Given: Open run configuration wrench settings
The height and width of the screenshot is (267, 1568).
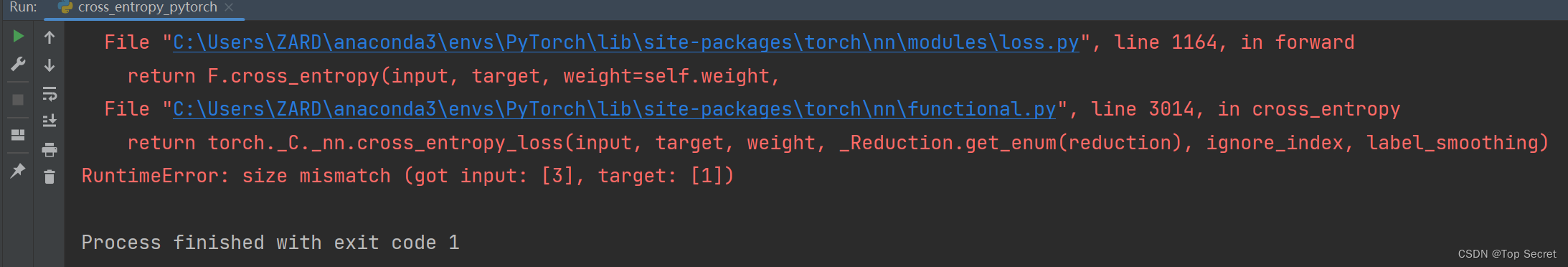Looking at the screenshot, I should coord(19,65).
